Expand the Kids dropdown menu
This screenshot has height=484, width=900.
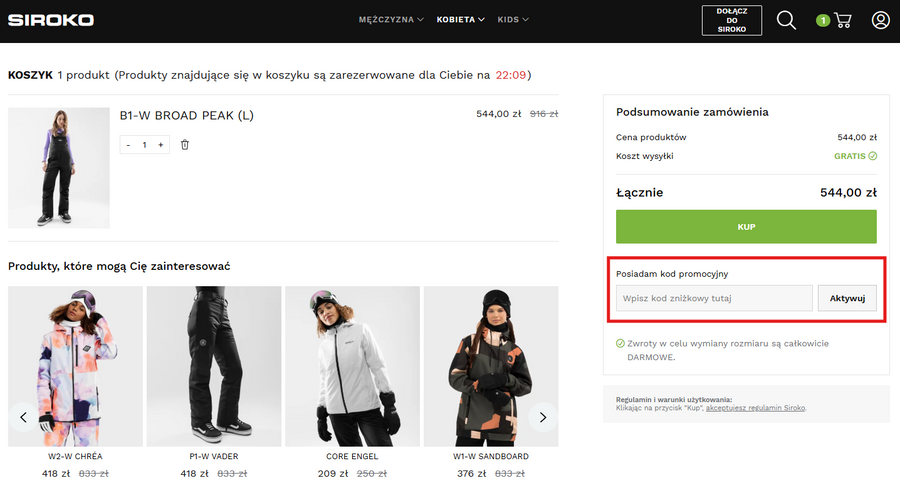(513, 19)
